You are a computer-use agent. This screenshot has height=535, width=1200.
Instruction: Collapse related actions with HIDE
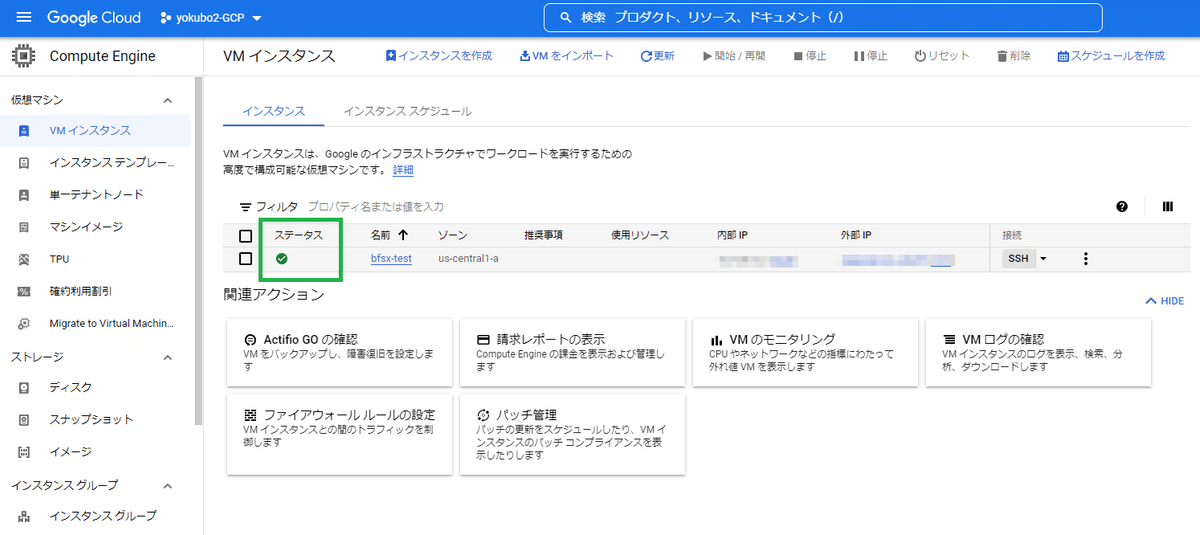coord(1164,300)
